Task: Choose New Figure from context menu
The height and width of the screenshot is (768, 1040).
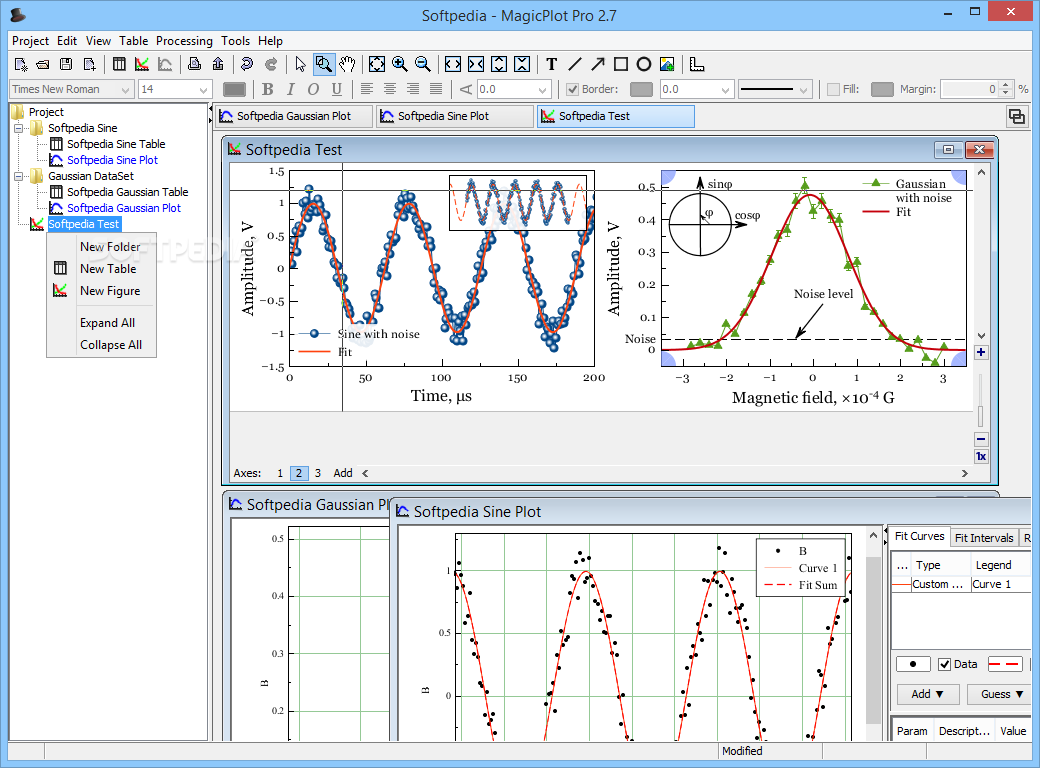Action: tap(110, 291)
